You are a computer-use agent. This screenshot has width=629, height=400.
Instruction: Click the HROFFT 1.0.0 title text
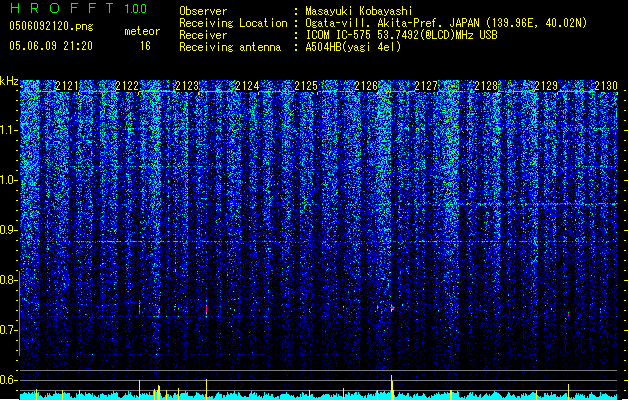click(x=79, y=8)
